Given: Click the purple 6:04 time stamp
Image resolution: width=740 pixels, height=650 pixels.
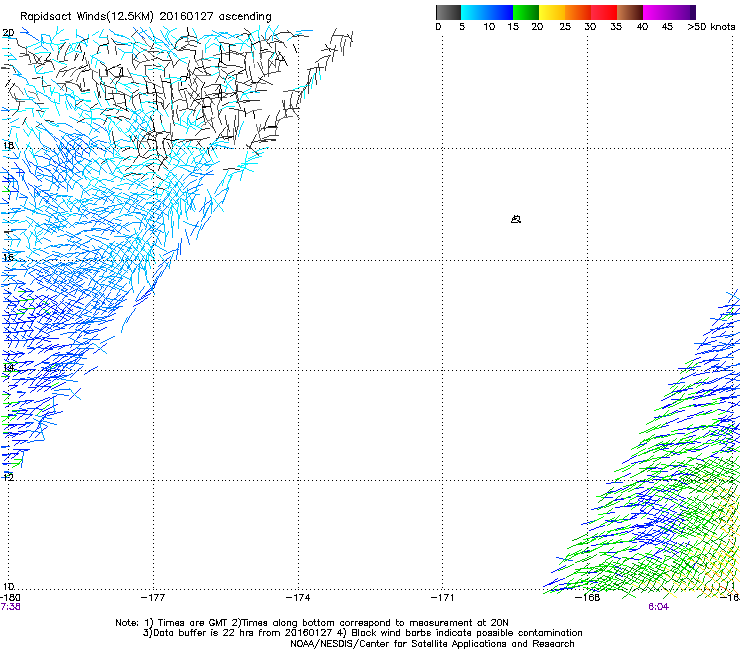Looking at the screenshot, I should pyautogui.click(x=658, y=607).
